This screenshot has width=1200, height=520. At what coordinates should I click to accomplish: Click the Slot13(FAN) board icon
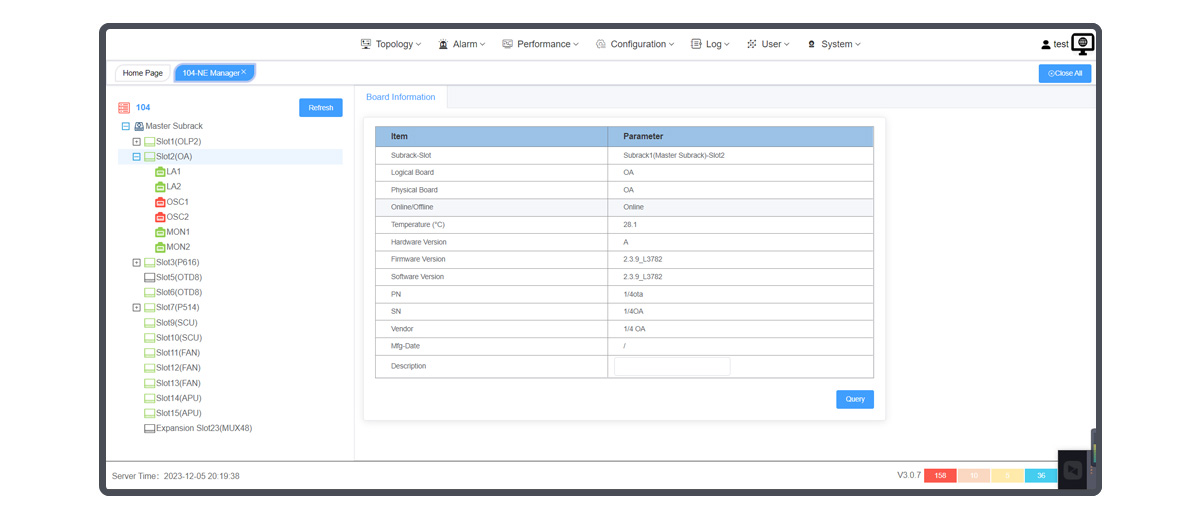pyautogui.click(x=150, y=383)
